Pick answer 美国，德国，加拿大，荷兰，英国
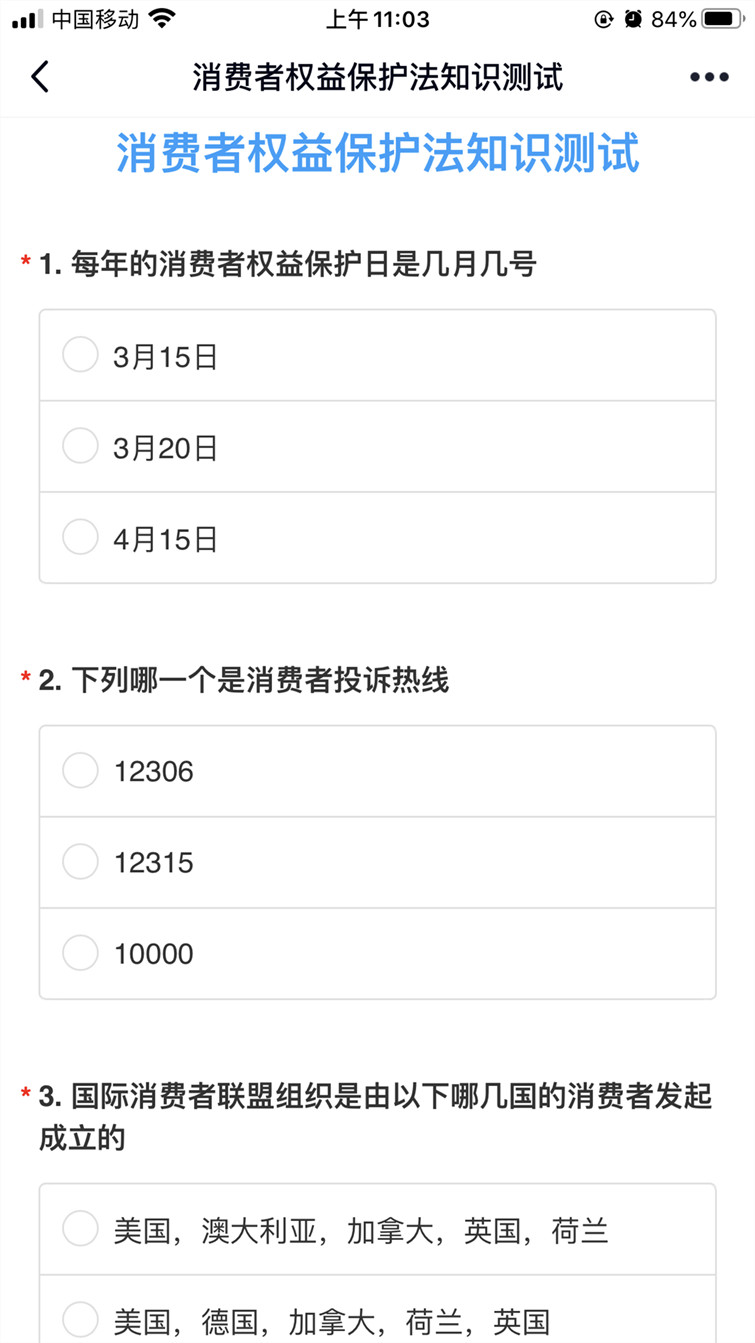This screenshot has width=755, height=1343. pyautogui.click(x=80, y=1320)
